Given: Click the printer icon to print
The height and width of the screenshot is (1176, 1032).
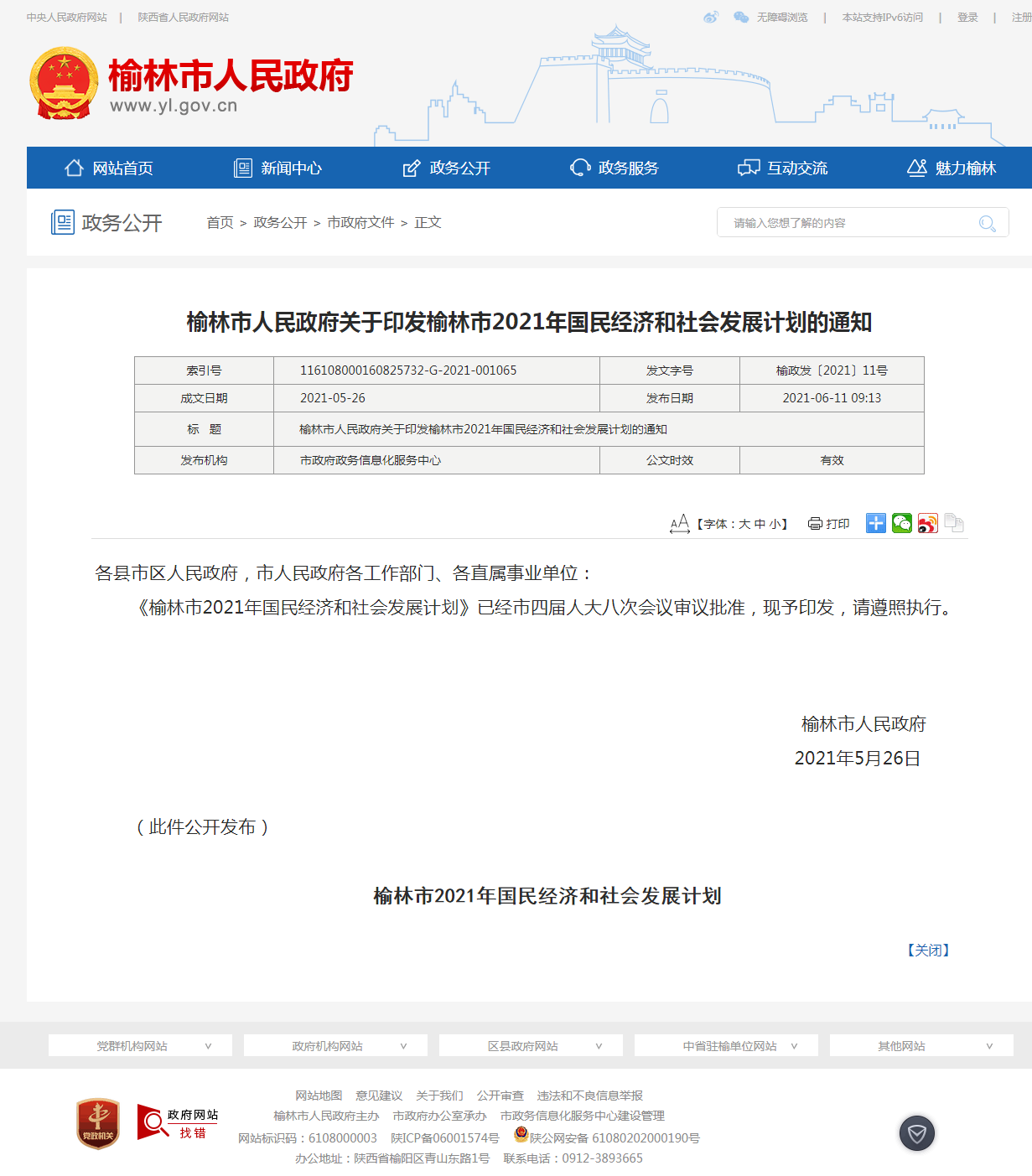Looking at the screenshot, I should (x=815, y=524).
